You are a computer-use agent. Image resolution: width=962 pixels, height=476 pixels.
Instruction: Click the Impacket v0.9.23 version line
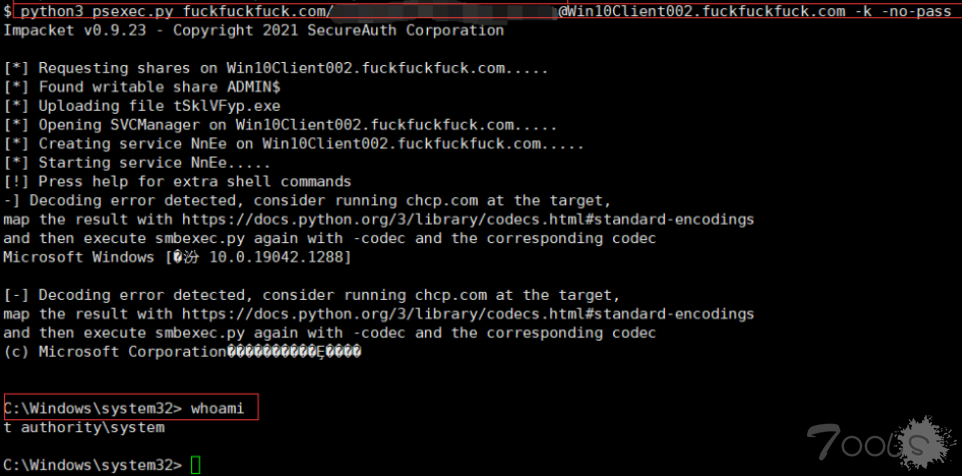coord(253,31)
